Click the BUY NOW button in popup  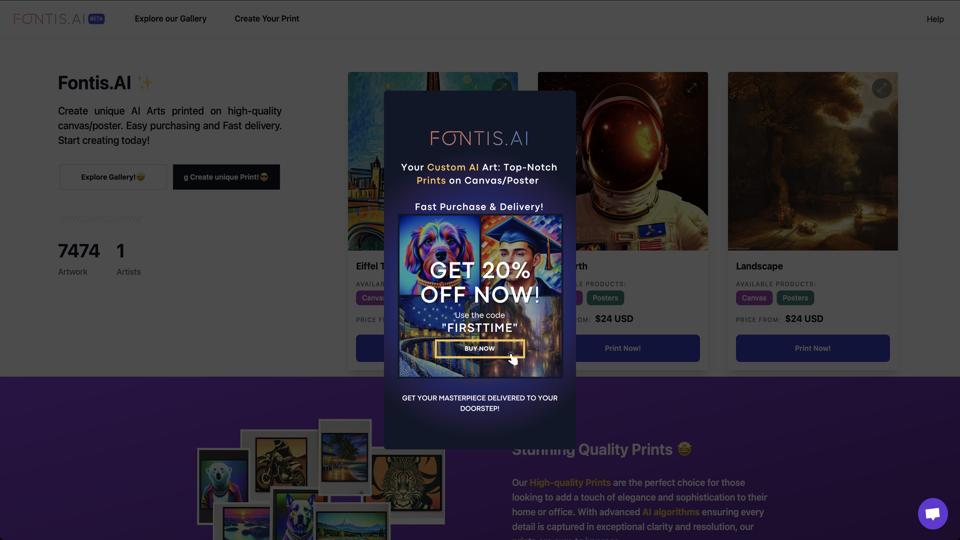pyautogui.click(x=480, y=348)
